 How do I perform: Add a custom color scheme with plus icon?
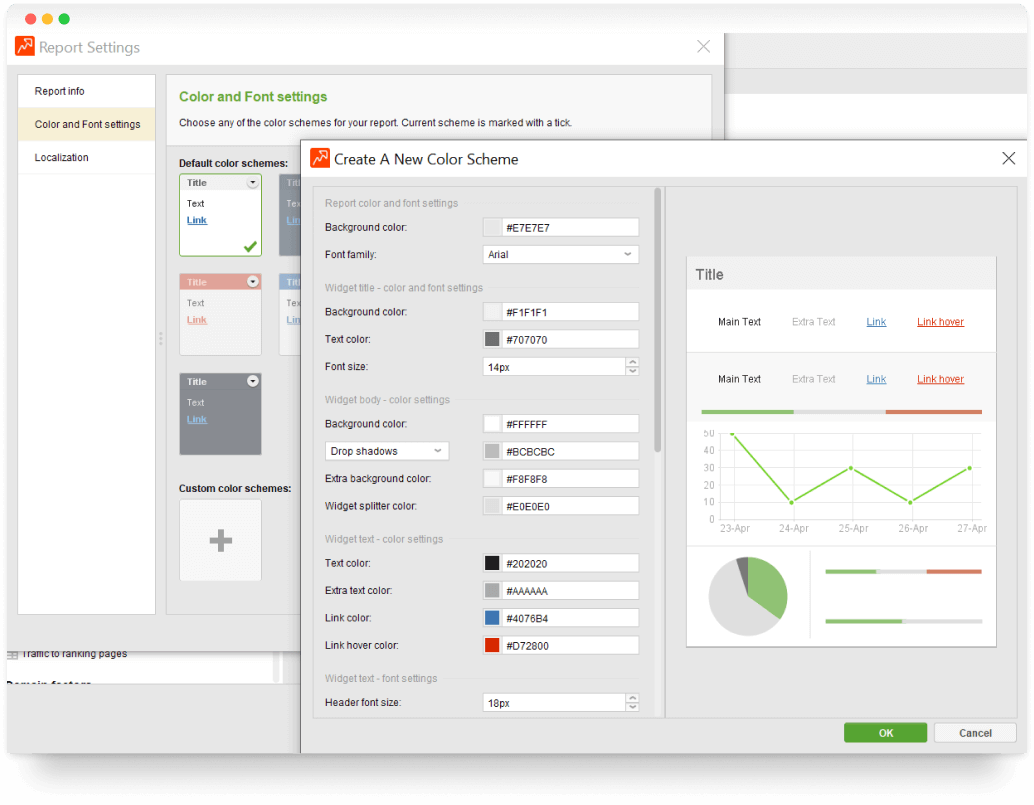[x=220, y=540]
